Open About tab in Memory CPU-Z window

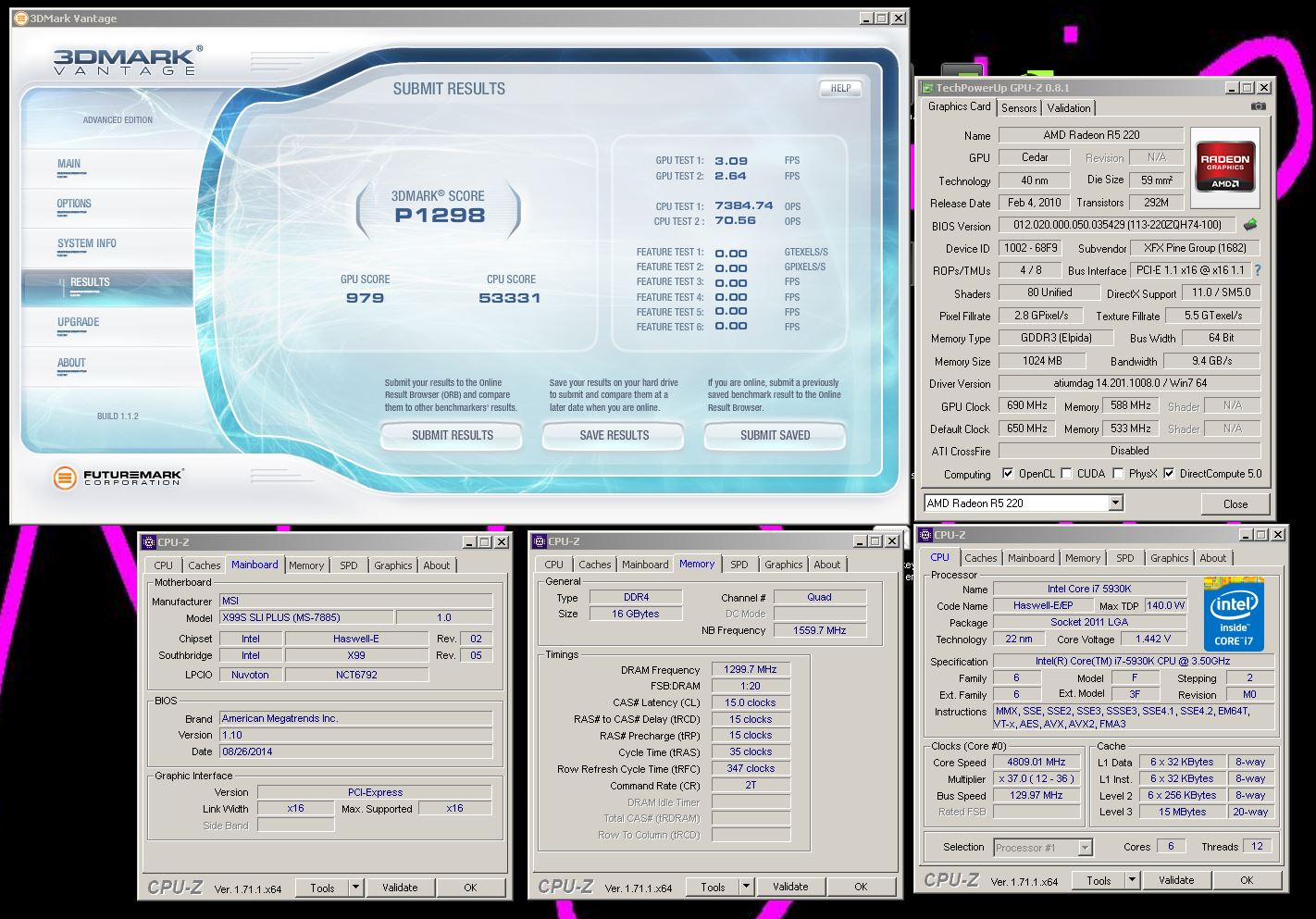coord(827,565)
